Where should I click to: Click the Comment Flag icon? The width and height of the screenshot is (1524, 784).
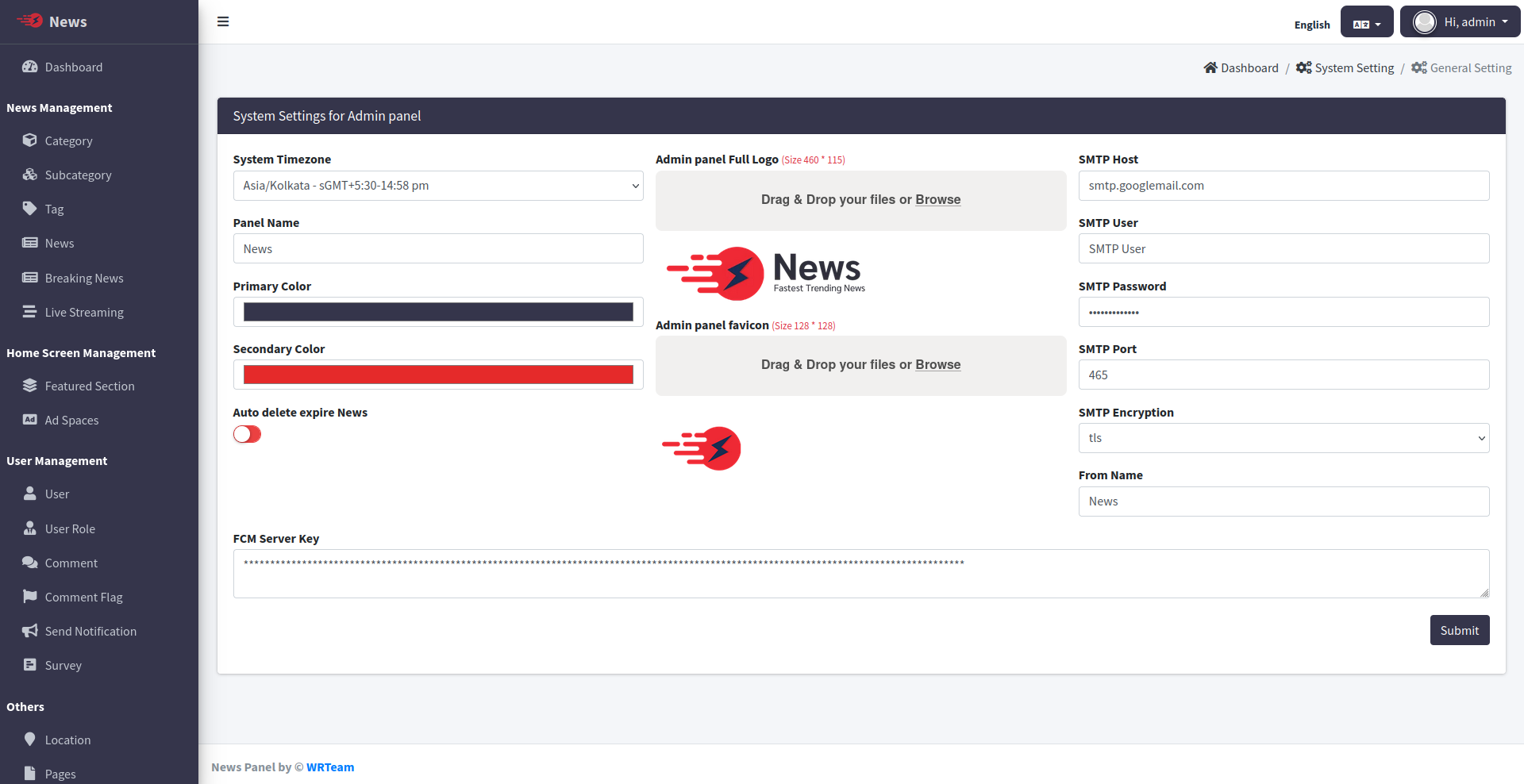pyautogui.click(x=30, y=596)
